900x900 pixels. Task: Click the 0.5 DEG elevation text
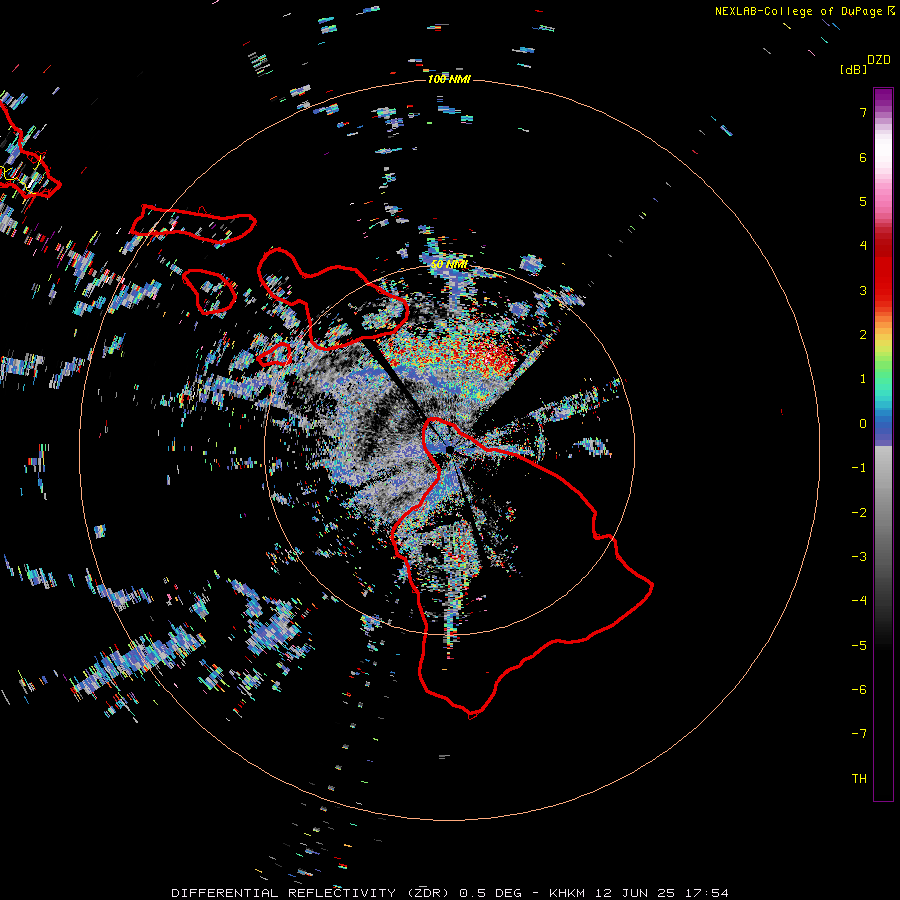pos(490,893)
